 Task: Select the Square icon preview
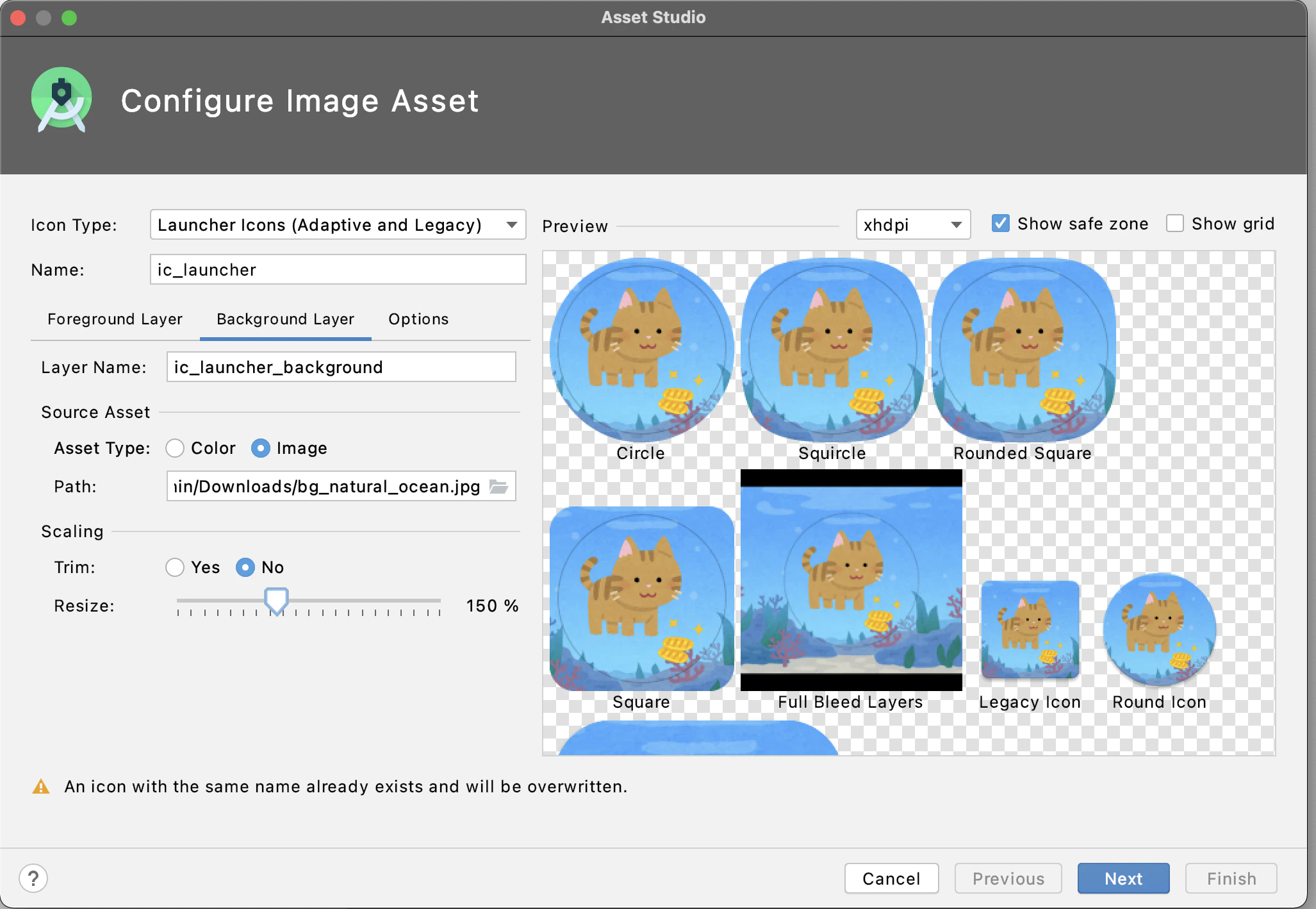click(641, 599)
